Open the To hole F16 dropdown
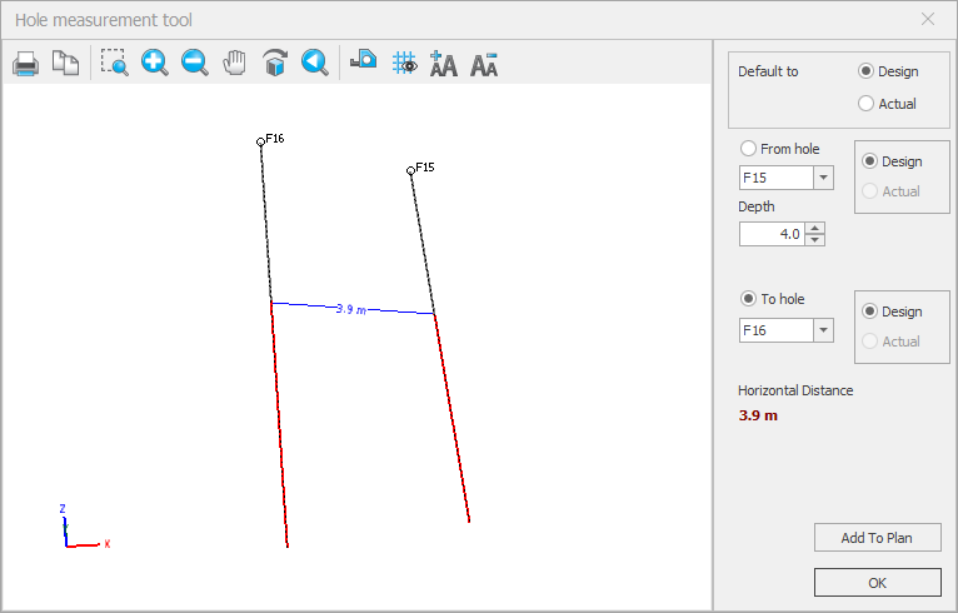 824,331
